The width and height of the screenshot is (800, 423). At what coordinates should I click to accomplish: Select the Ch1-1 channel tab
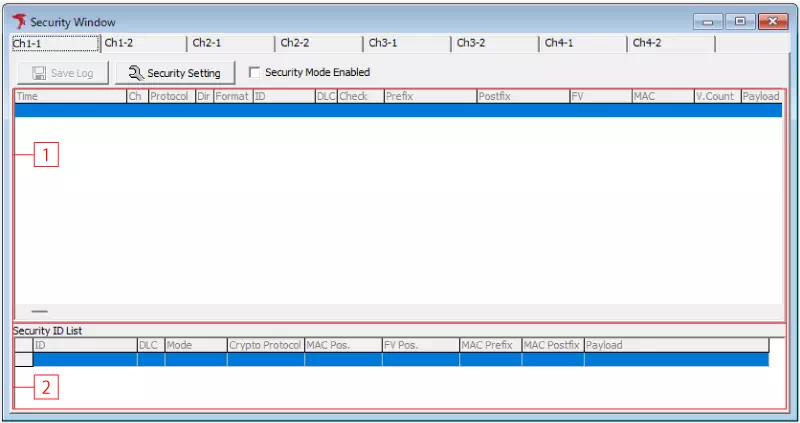(55, 43)
